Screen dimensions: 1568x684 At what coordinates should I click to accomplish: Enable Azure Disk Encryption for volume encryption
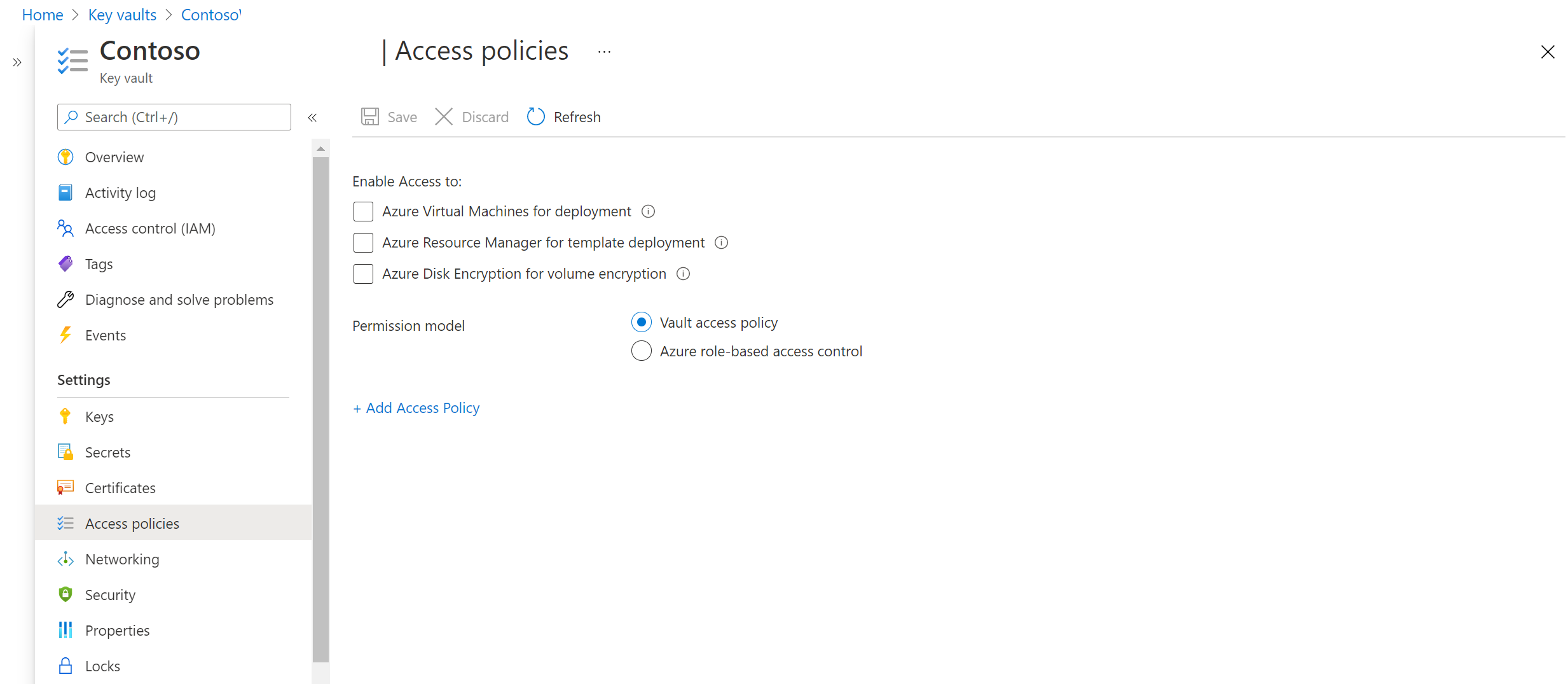(363, 274)
